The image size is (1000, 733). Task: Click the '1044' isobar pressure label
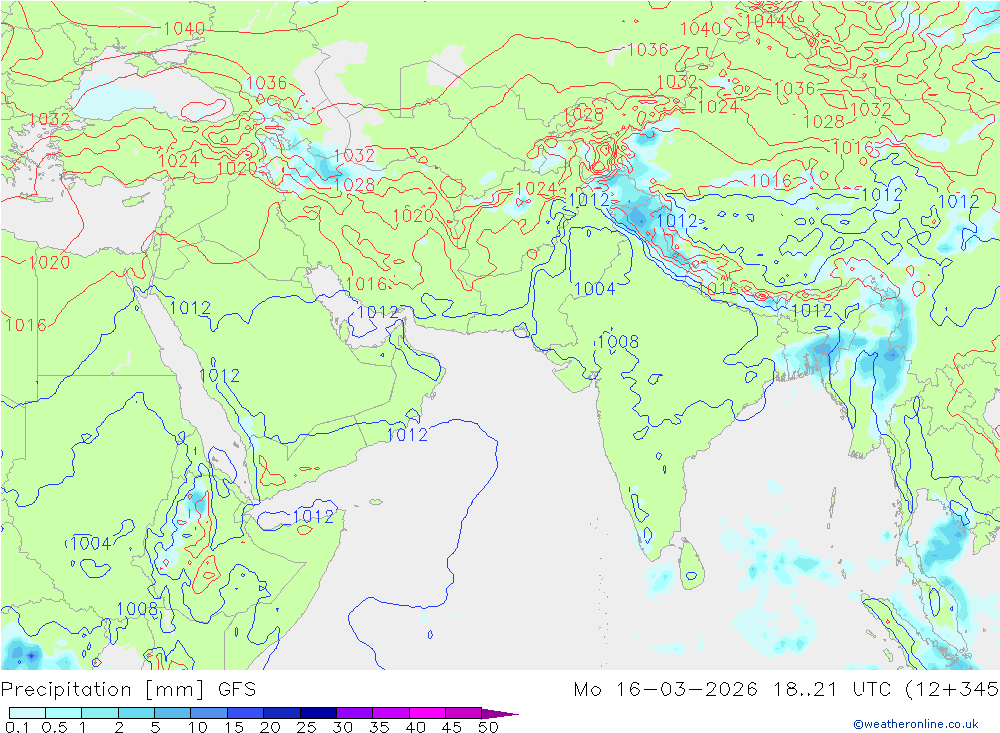[765, 20]
